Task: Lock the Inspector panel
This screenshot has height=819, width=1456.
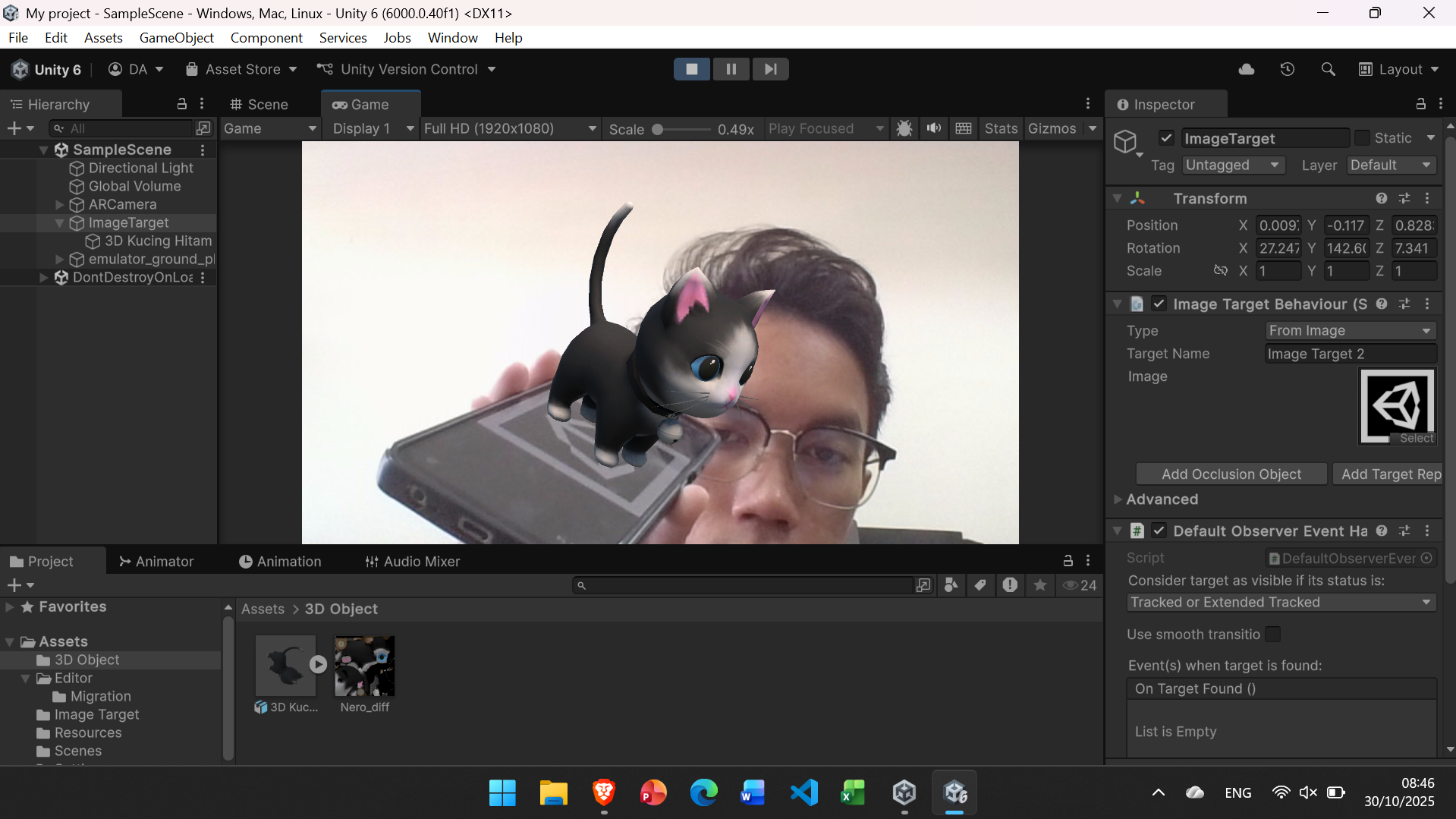Action: (1420, 104)
